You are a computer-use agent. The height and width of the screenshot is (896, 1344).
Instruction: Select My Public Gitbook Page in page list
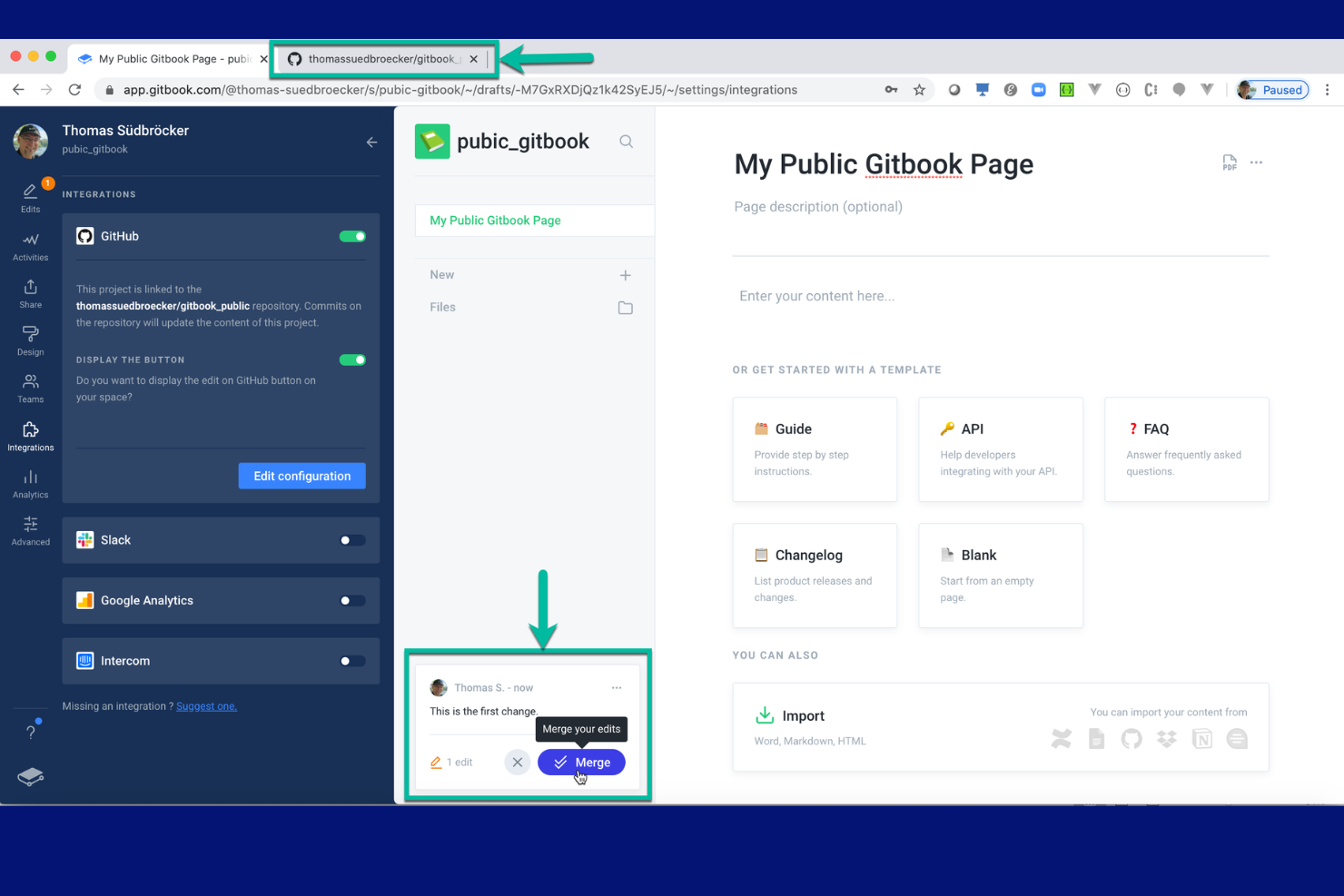534,221
